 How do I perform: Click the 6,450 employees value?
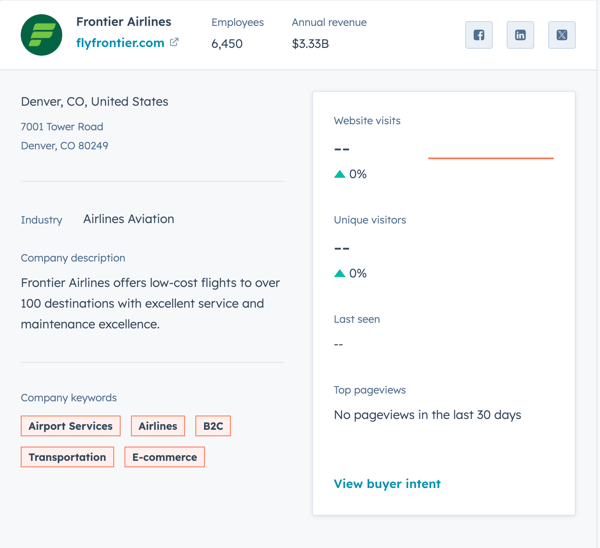pyautogui.click(x=227, y=44)
